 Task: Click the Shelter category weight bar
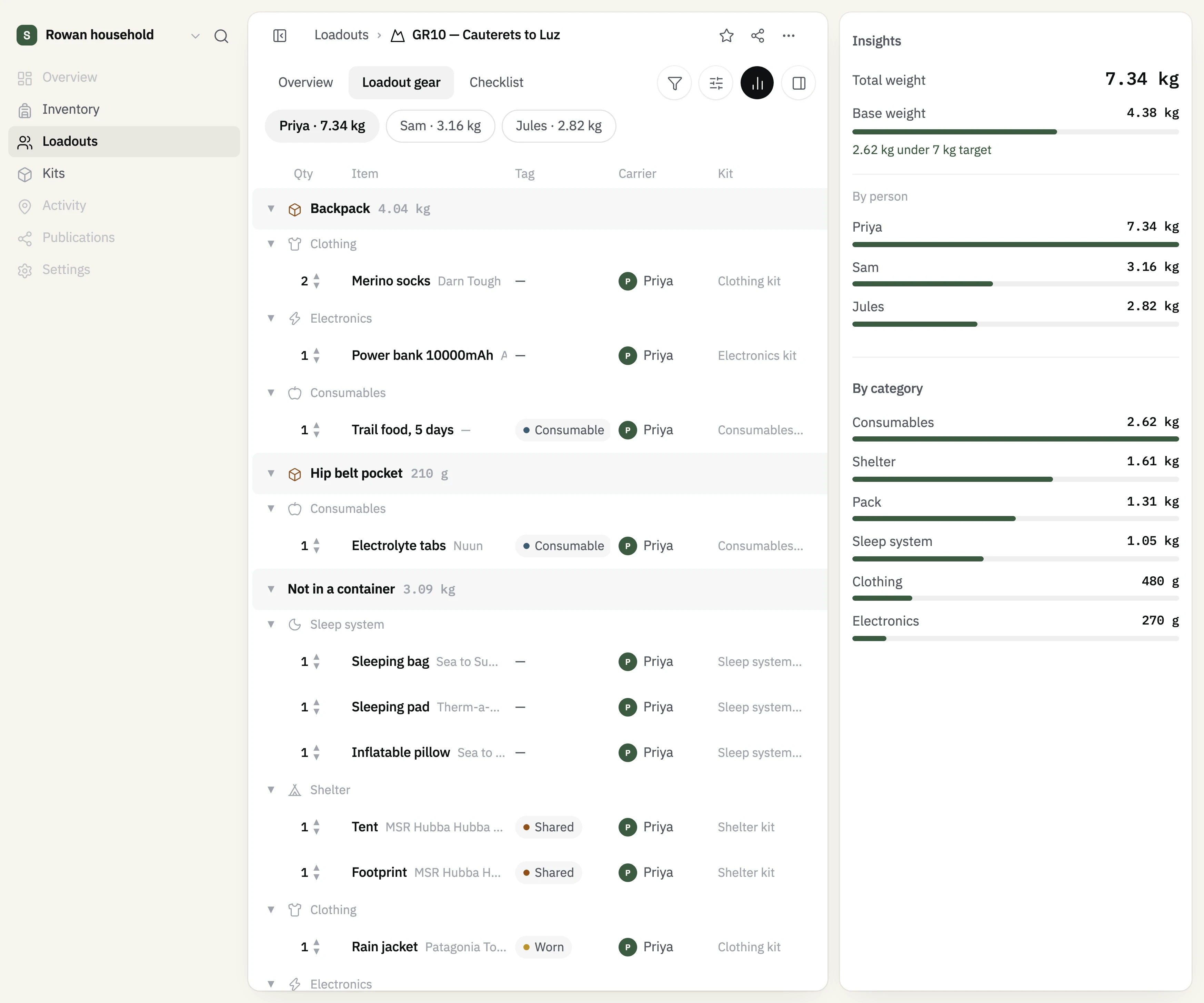1015,479
